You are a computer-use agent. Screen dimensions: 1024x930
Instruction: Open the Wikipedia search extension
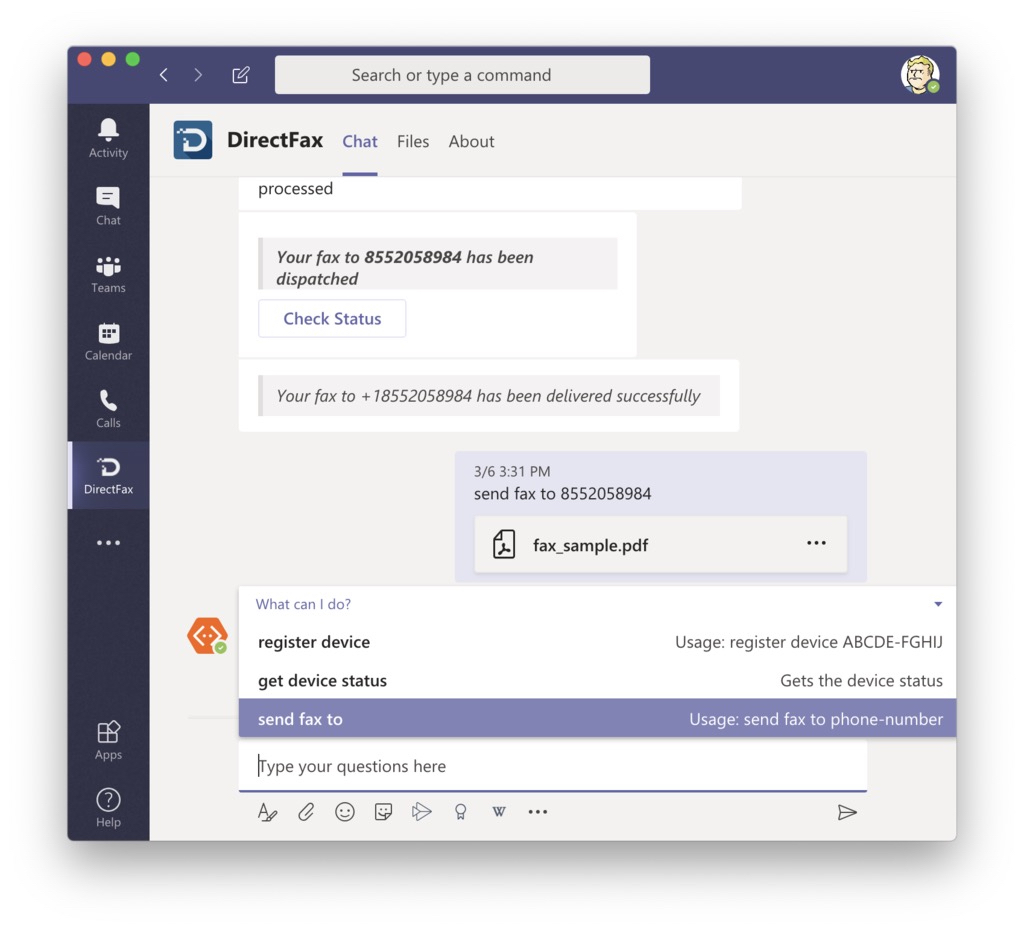(499, 812)
